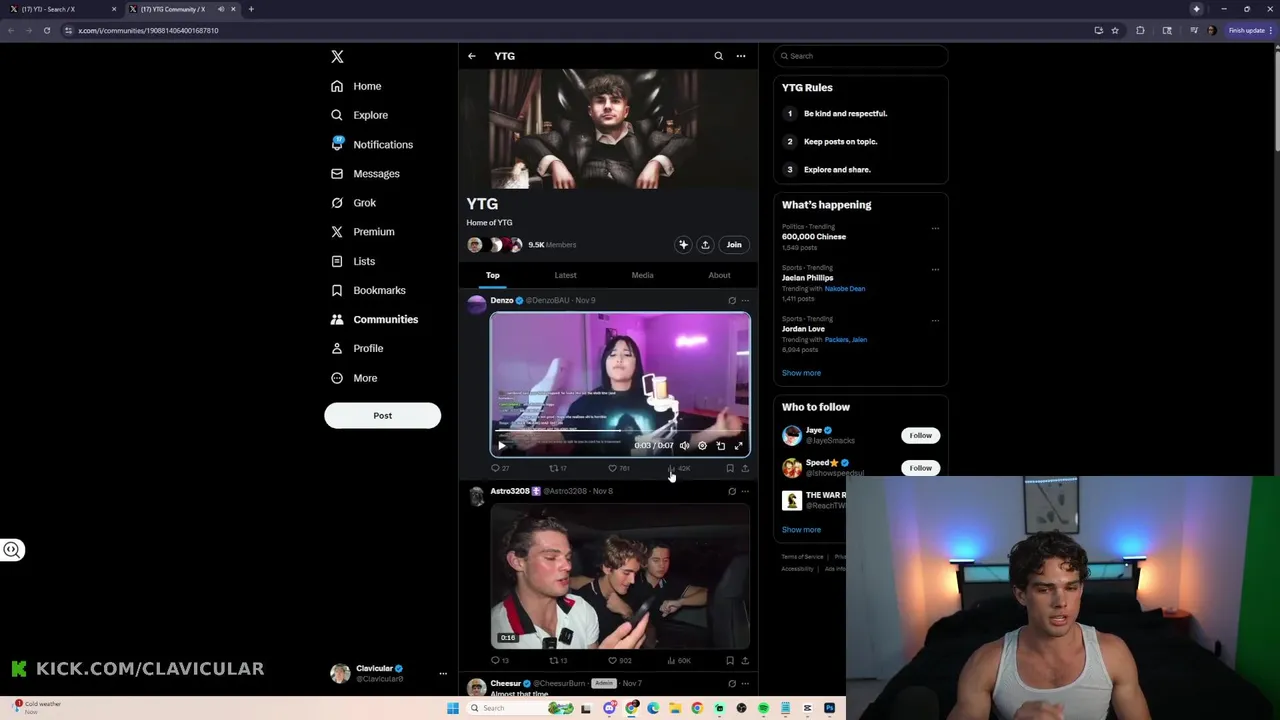Open Lists in the sidebar
Image resolution: width=1280 pixels, height=720 pixels.
point(352,261)
